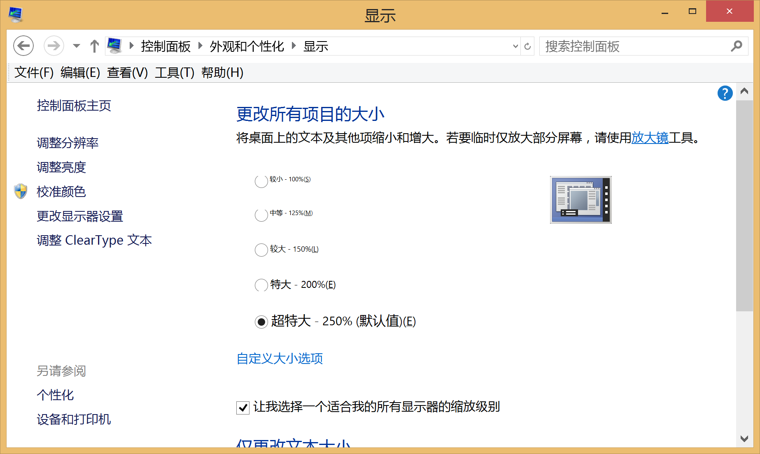Click the Up one level arrow
The image size is (760, 454).
click(x=94, y=46)
